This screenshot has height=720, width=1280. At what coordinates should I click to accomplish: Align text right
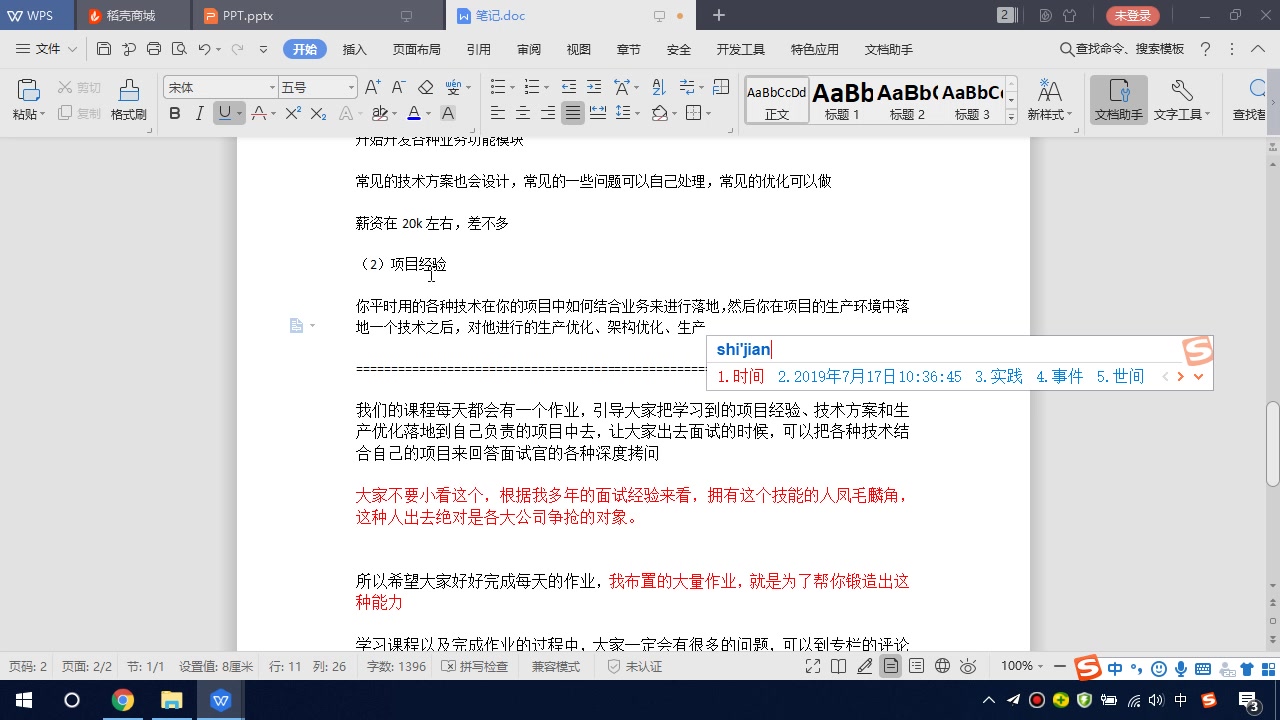pos(547,114)
